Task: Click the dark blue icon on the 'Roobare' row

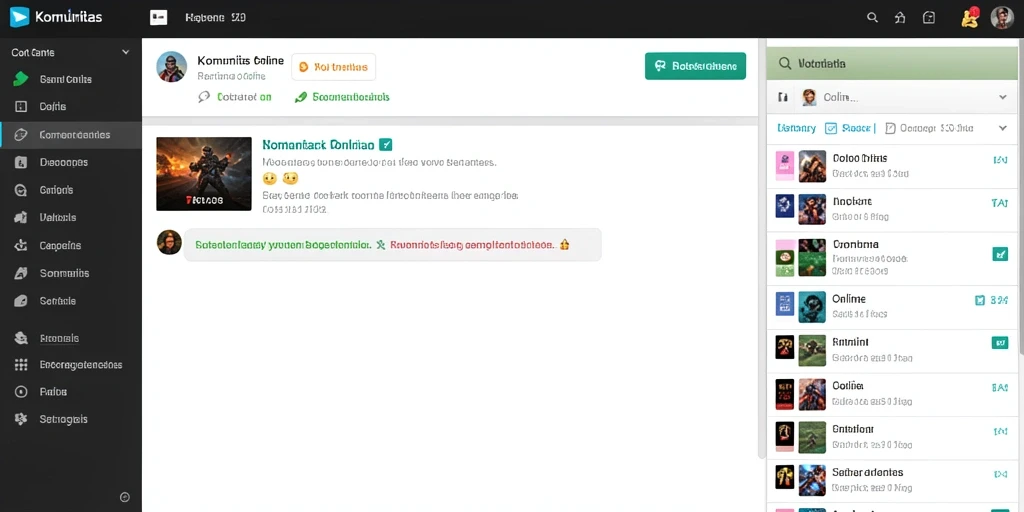Action: point(784,206)
